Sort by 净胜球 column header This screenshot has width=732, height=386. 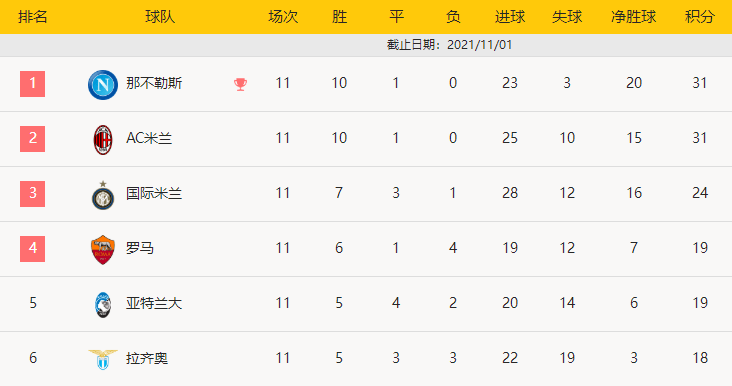point(633,17)
